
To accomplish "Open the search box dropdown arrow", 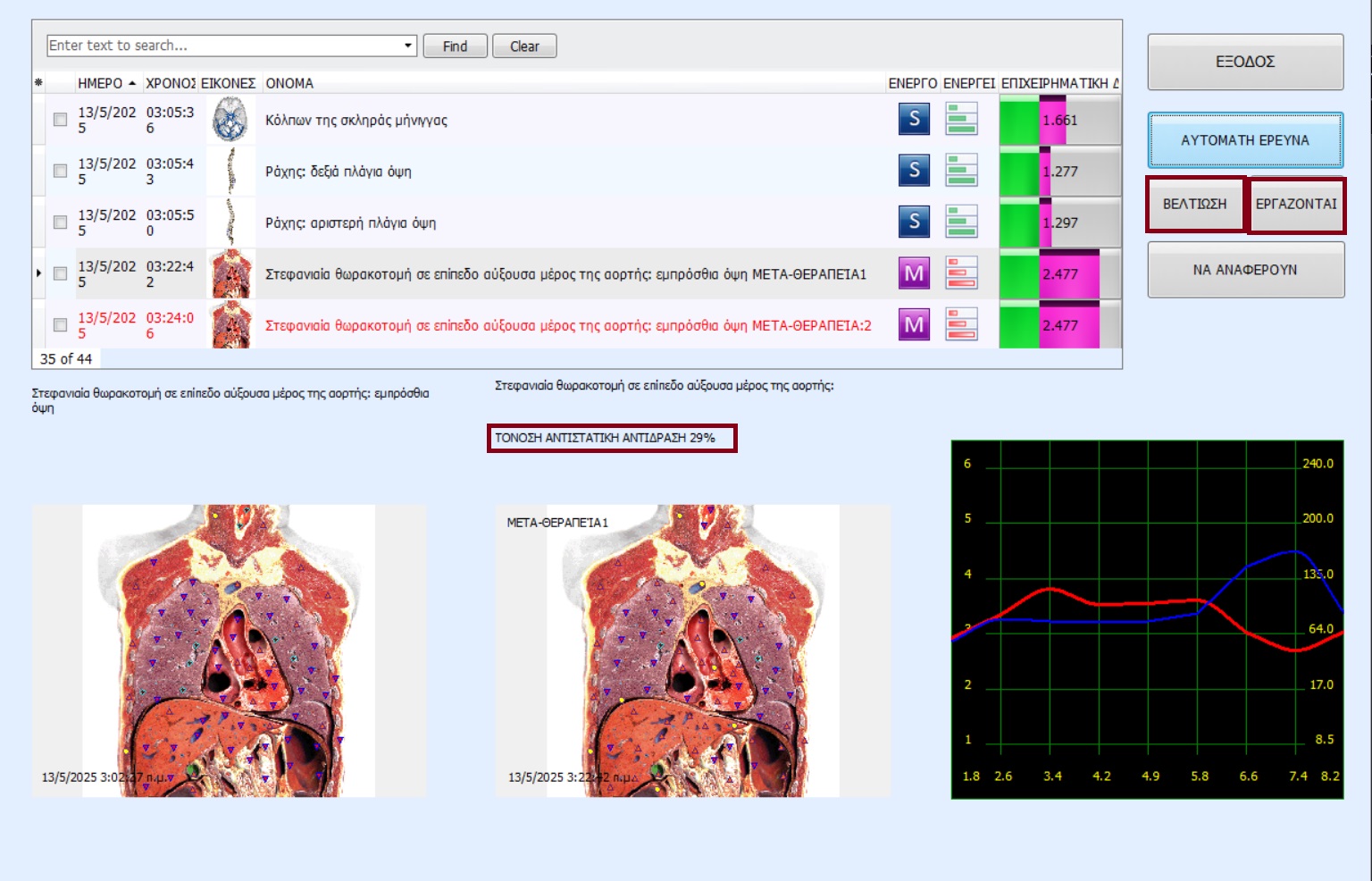I will (x=408, y=46).
